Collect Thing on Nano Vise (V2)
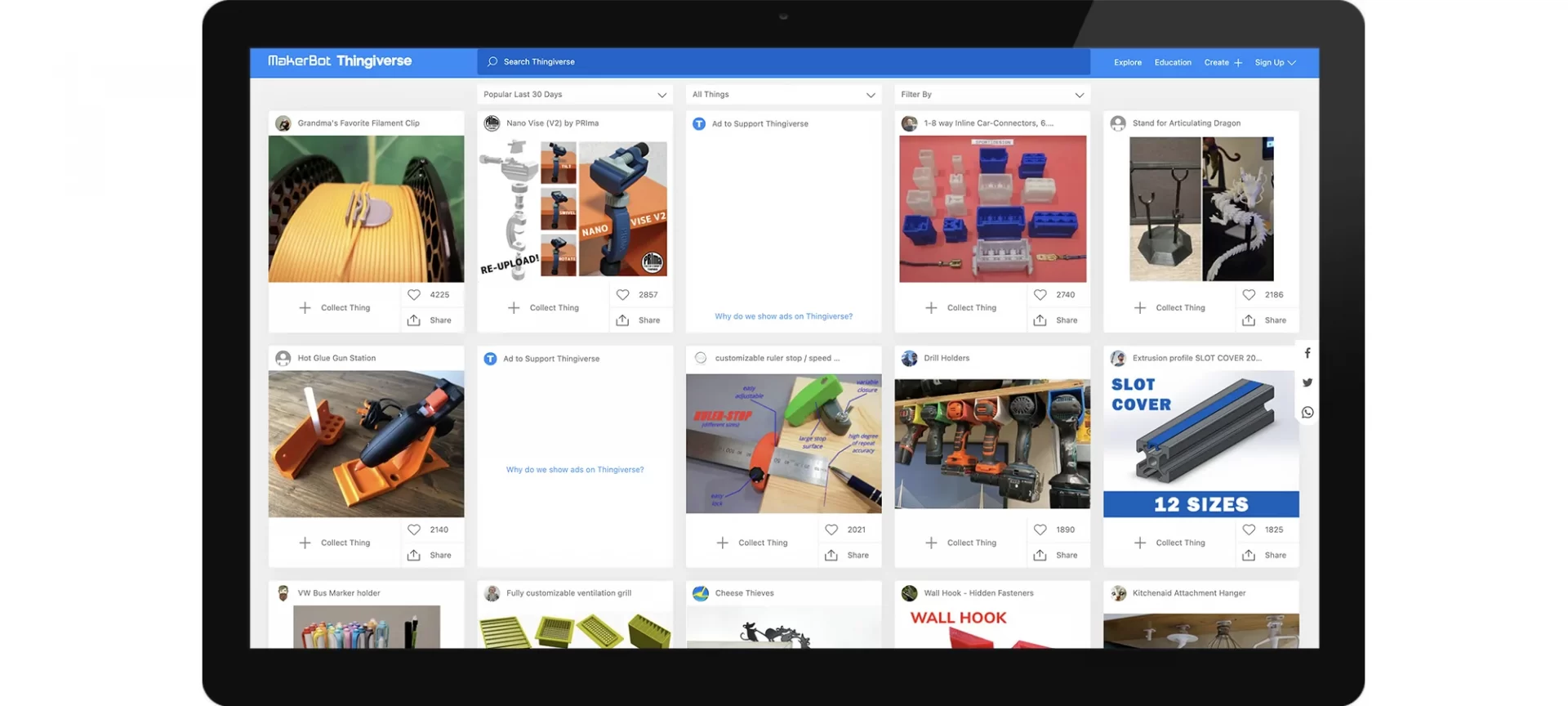The width and height of the screenshot is (1568, 706). coord(544,308)
